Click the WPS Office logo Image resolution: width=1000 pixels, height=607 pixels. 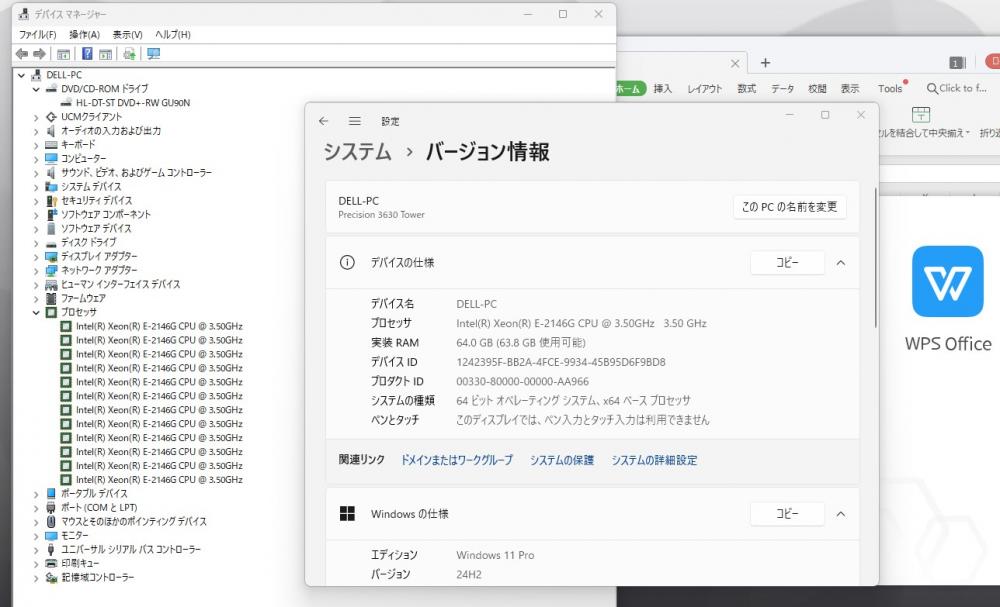click(947, 281)
